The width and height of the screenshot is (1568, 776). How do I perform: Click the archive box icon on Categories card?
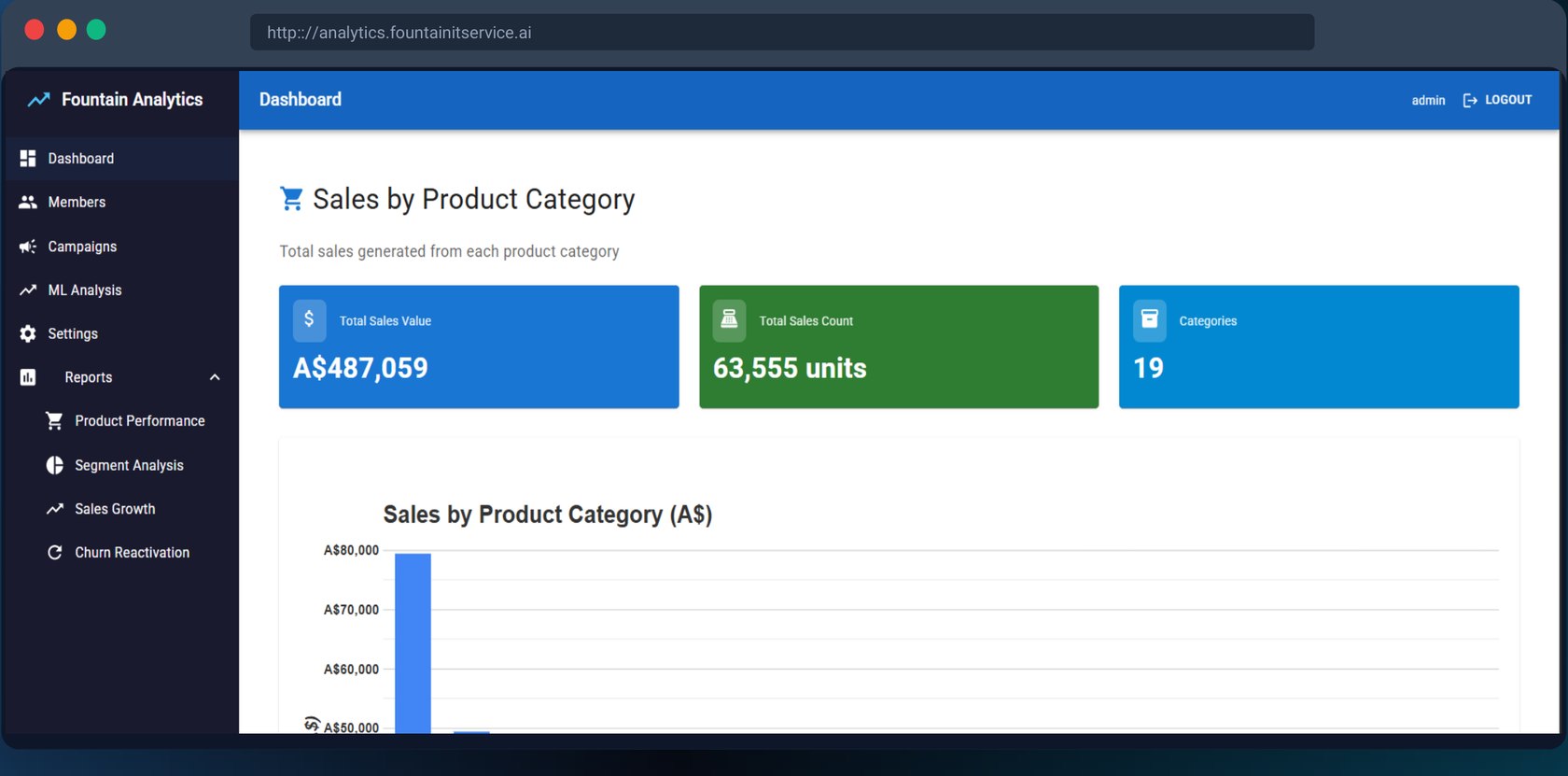(1150, 319)
